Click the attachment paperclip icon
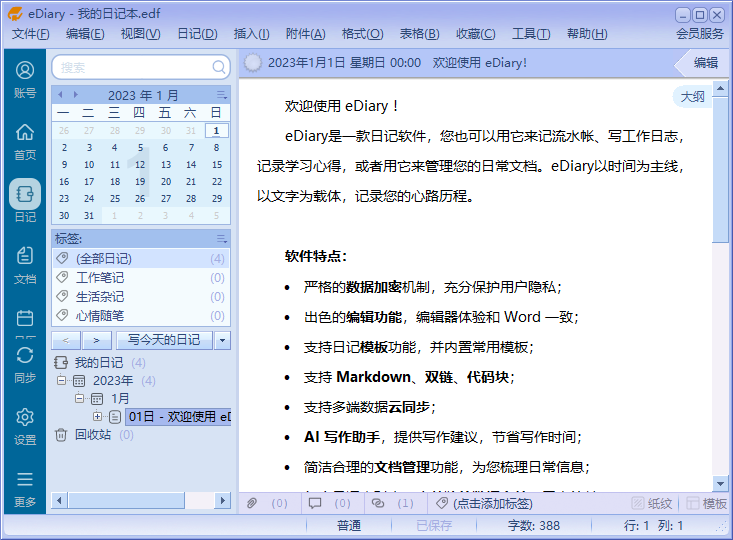 point(252,503)
